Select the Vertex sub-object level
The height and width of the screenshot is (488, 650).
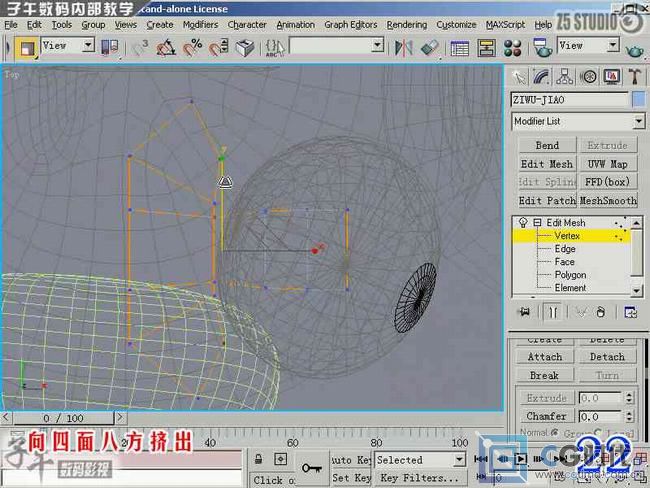click(567, 236)
